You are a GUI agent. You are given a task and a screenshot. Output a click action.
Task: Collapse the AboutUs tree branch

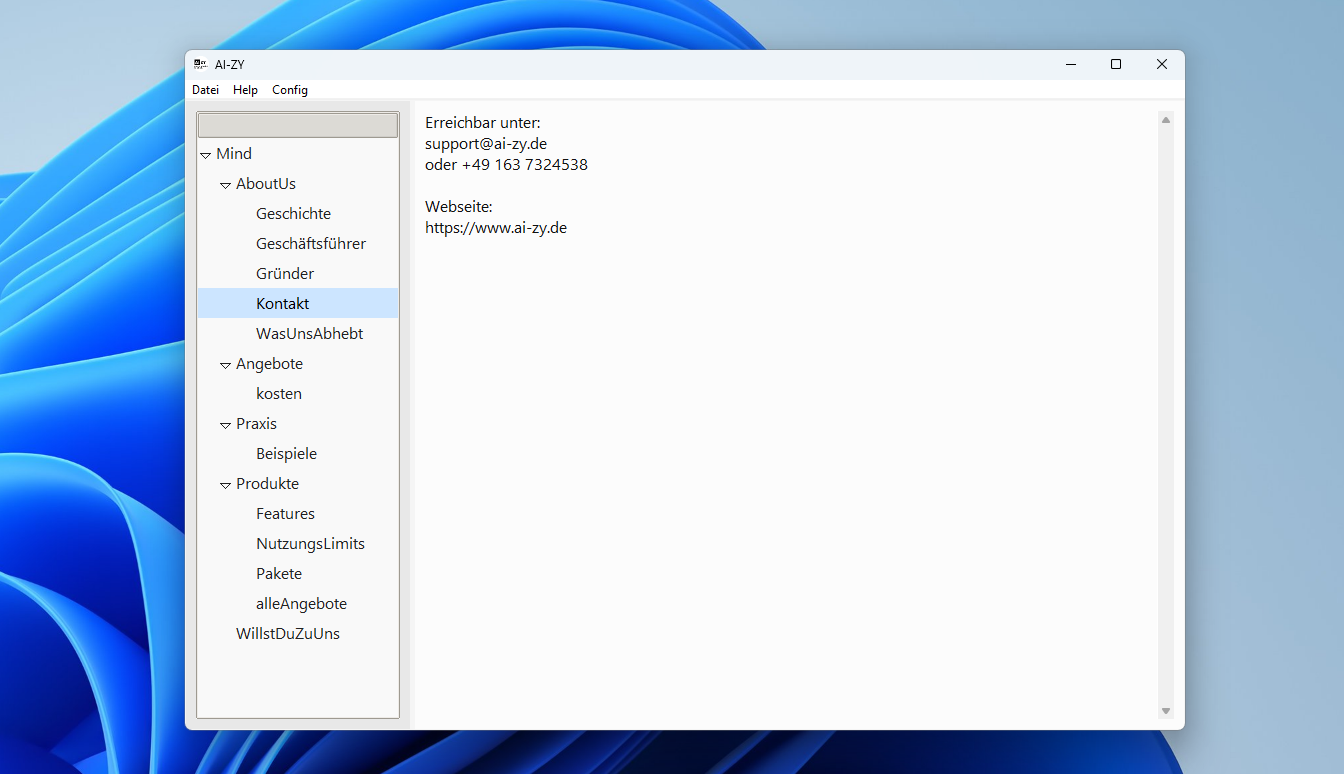click(x=225, y=185)
